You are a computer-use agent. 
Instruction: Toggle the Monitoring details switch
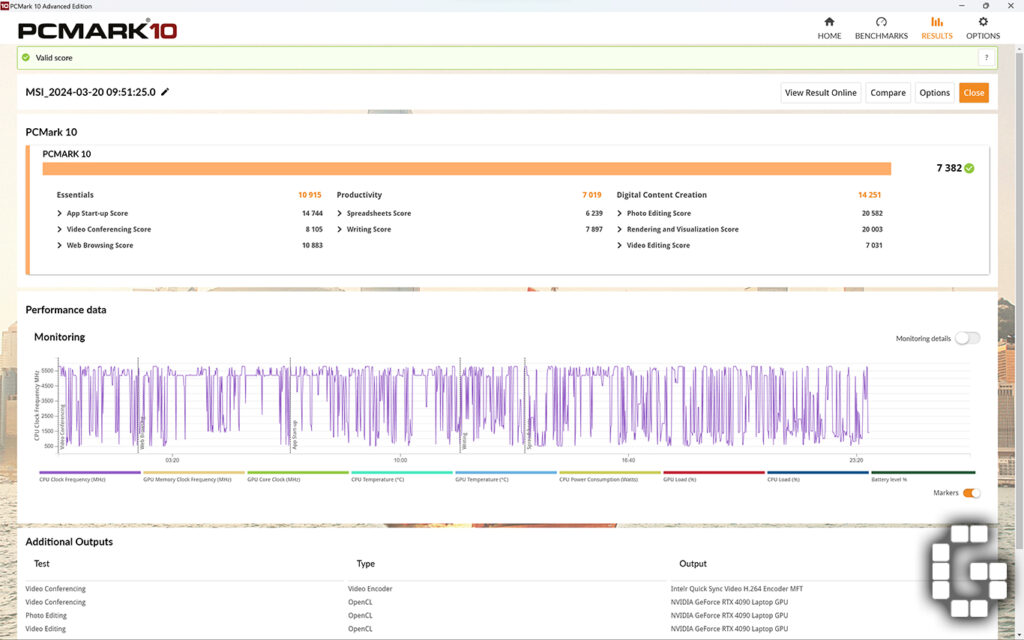[967, 338]
